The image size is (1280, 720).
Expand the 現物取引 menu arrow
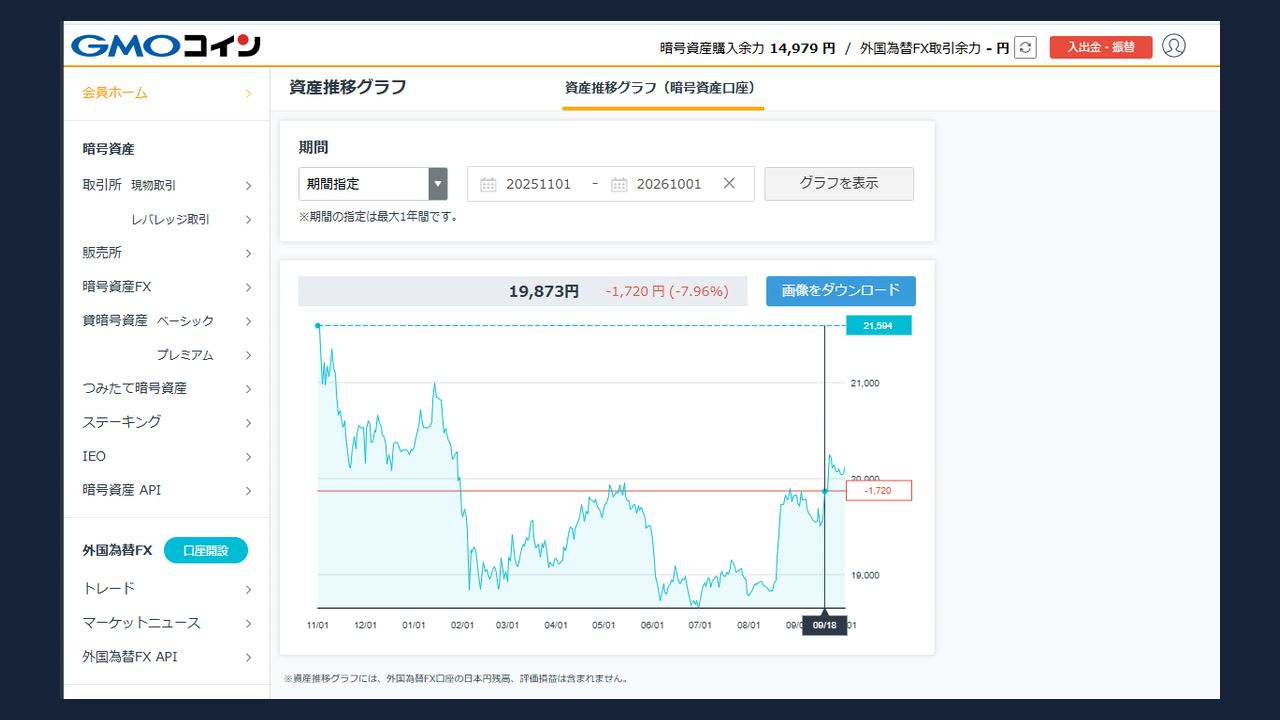tap(248, 186)
